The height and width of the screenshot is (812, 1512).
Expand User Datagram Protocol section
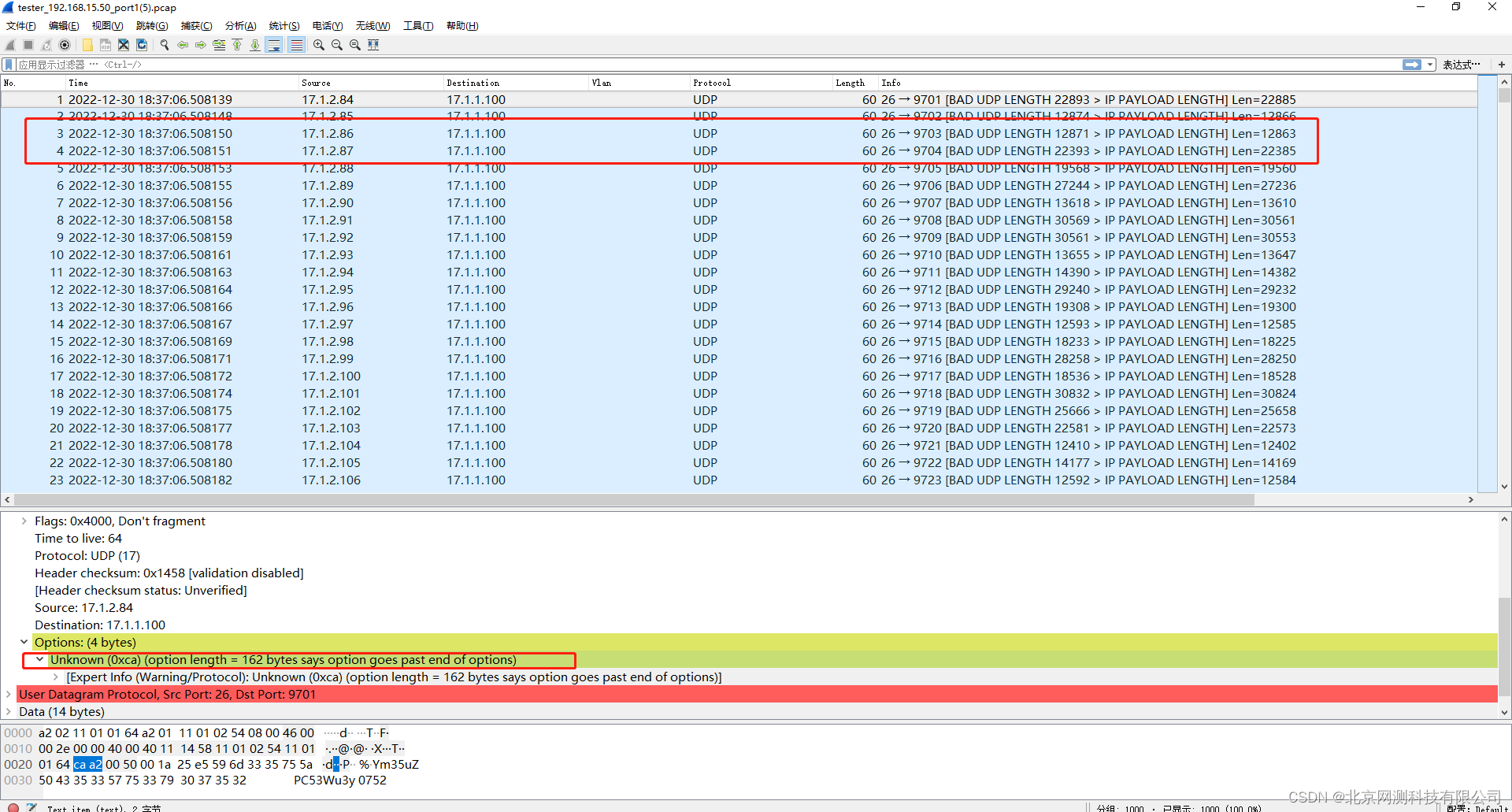[8, 694]
